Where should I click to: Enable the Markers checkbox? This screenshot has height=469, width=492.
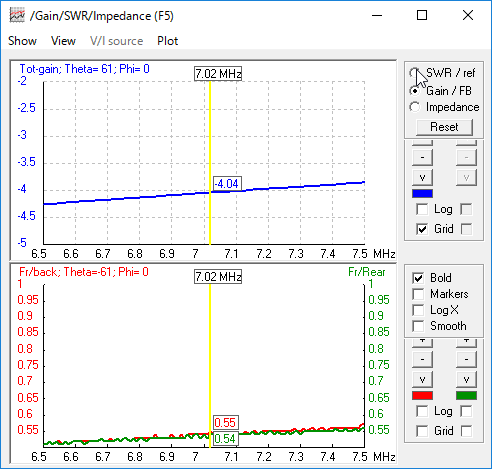(418, 294)
